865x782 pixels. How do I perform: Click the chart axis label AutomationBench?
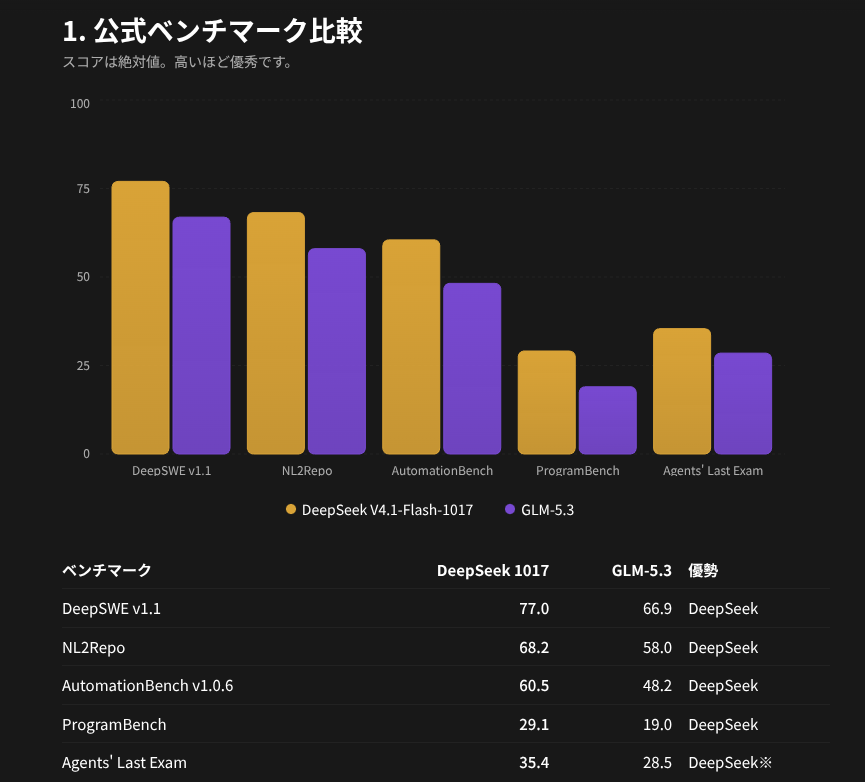click(x=442, y=470)
